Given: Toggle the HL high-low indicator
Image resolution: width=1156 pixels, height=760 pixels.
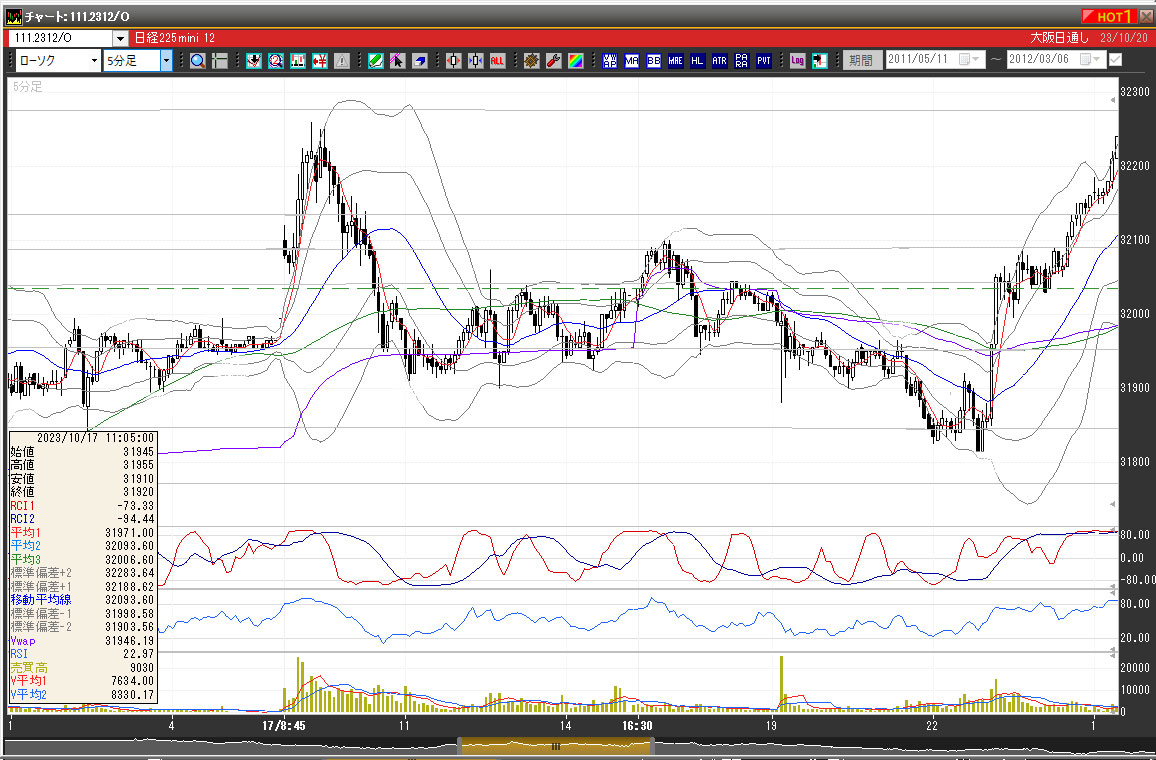Looking at the screenshot, I should [697, 61].
